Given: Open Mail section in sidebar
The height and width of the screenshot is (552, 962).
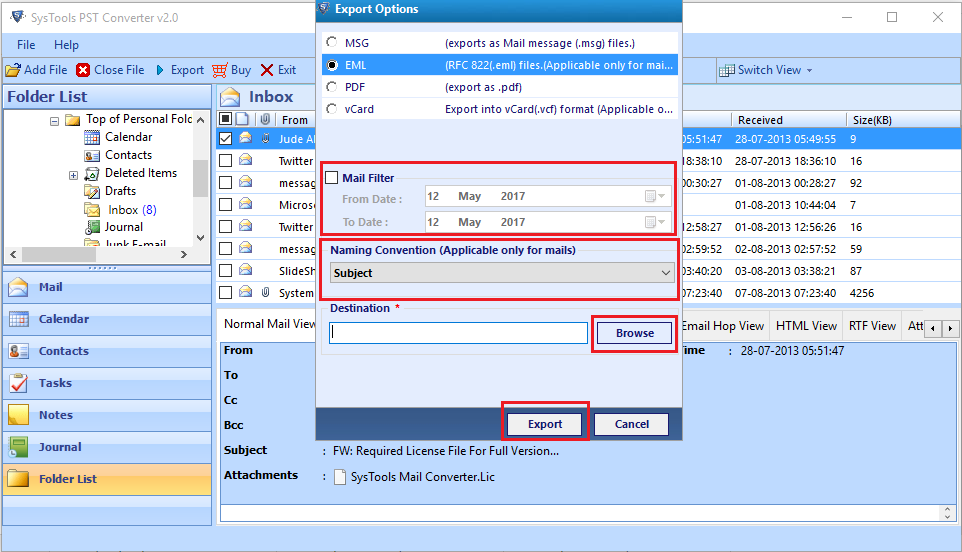Looking at the screenshot, I should pyautogui.click(x=107, y=287).
